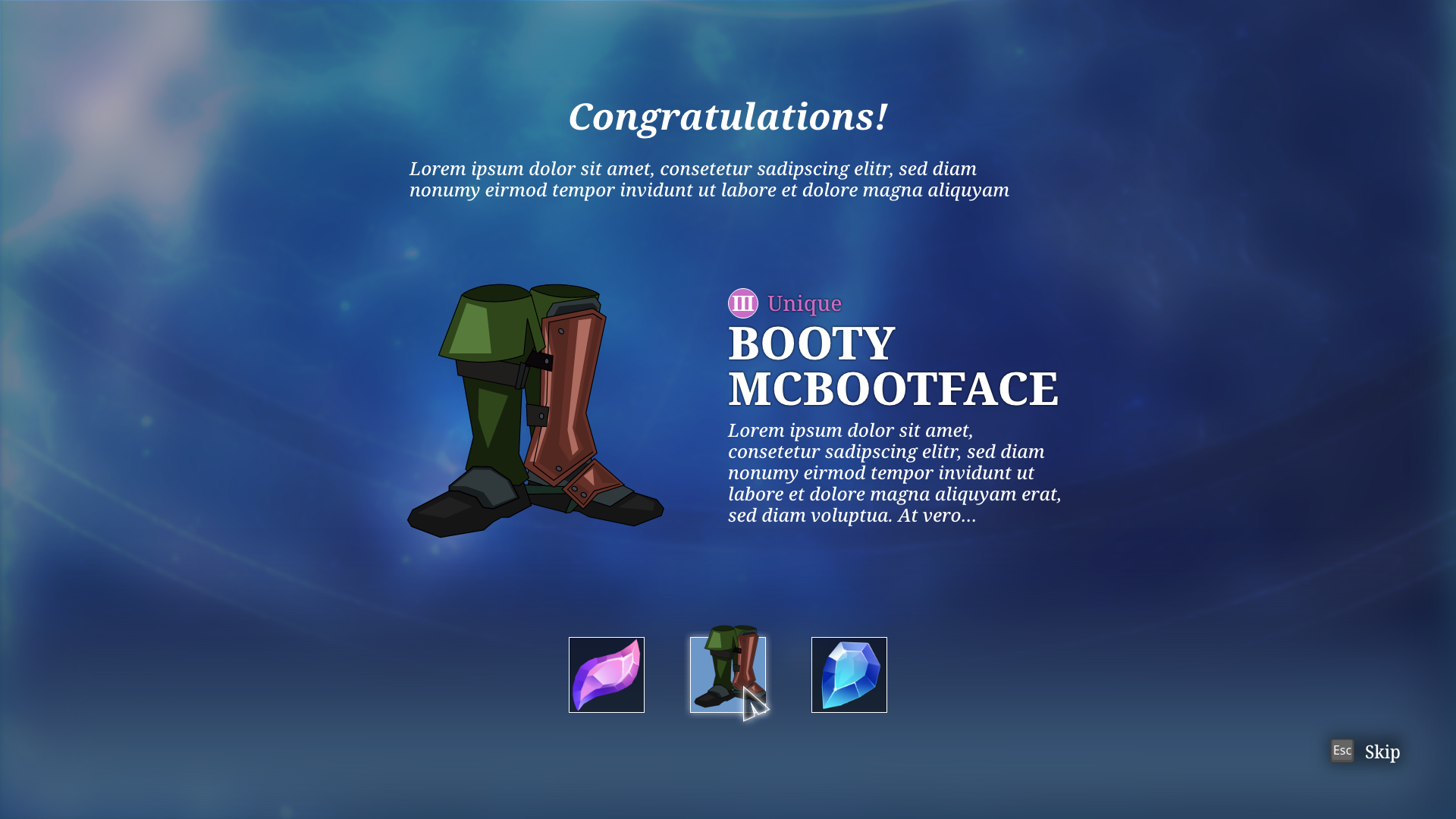Select the purple crystal shard reward thumbnail

point(607,675)
